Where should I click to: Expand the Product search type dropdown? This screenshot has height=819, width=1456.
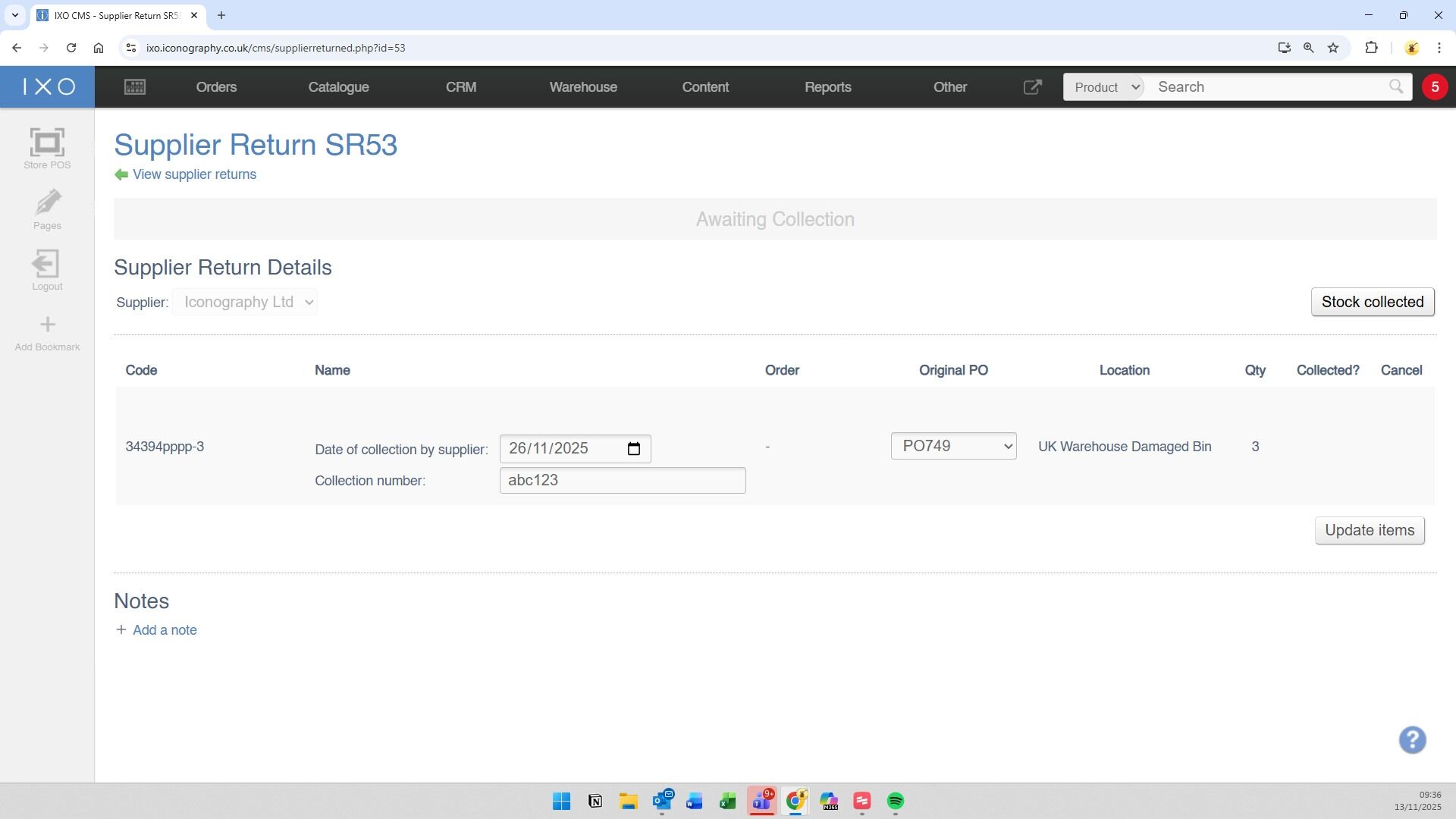click(x=1105, y=87)
